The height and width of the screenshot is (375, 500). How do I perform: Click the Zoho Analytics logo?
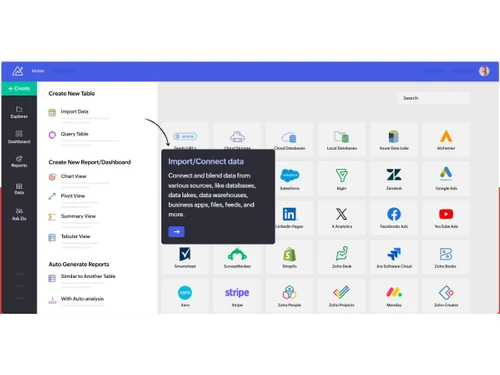(18, 71)
